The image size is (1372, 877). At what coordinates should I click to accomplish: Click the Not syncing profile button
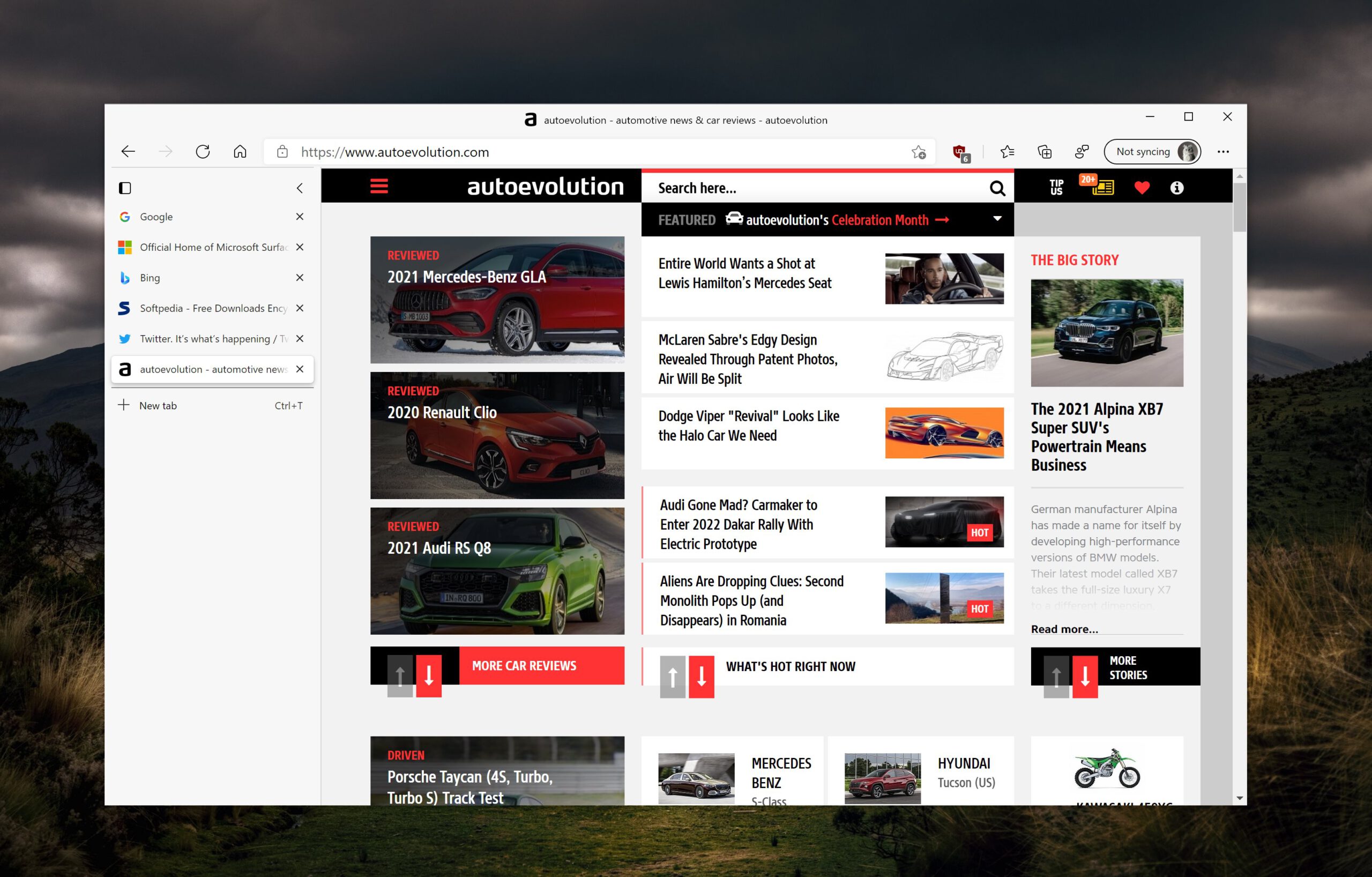[x=1152, y=152]
